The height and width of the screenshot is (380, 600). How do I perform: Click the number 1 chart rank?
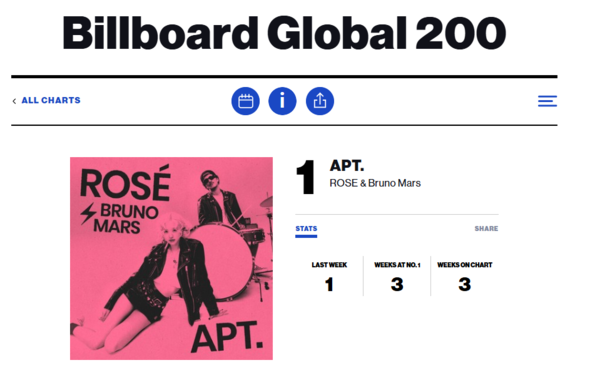(x=306, y=177)
